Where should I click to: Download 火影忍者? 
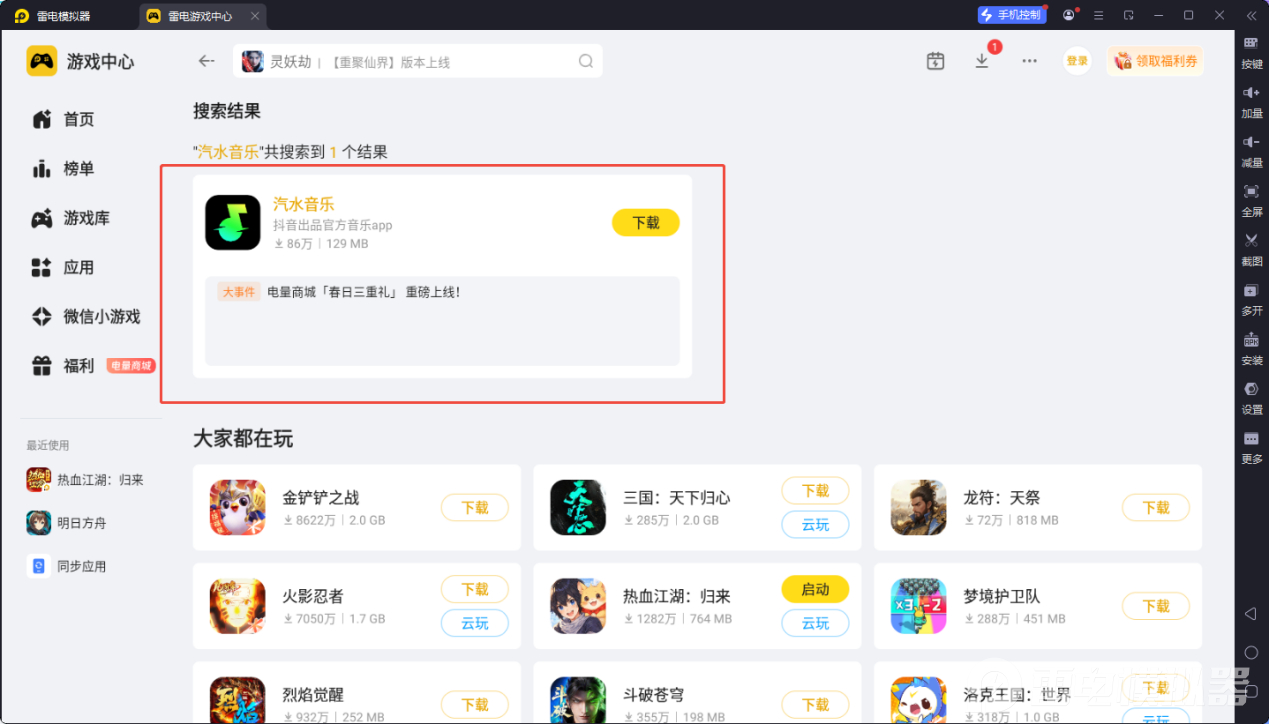(x=475, y=589)
